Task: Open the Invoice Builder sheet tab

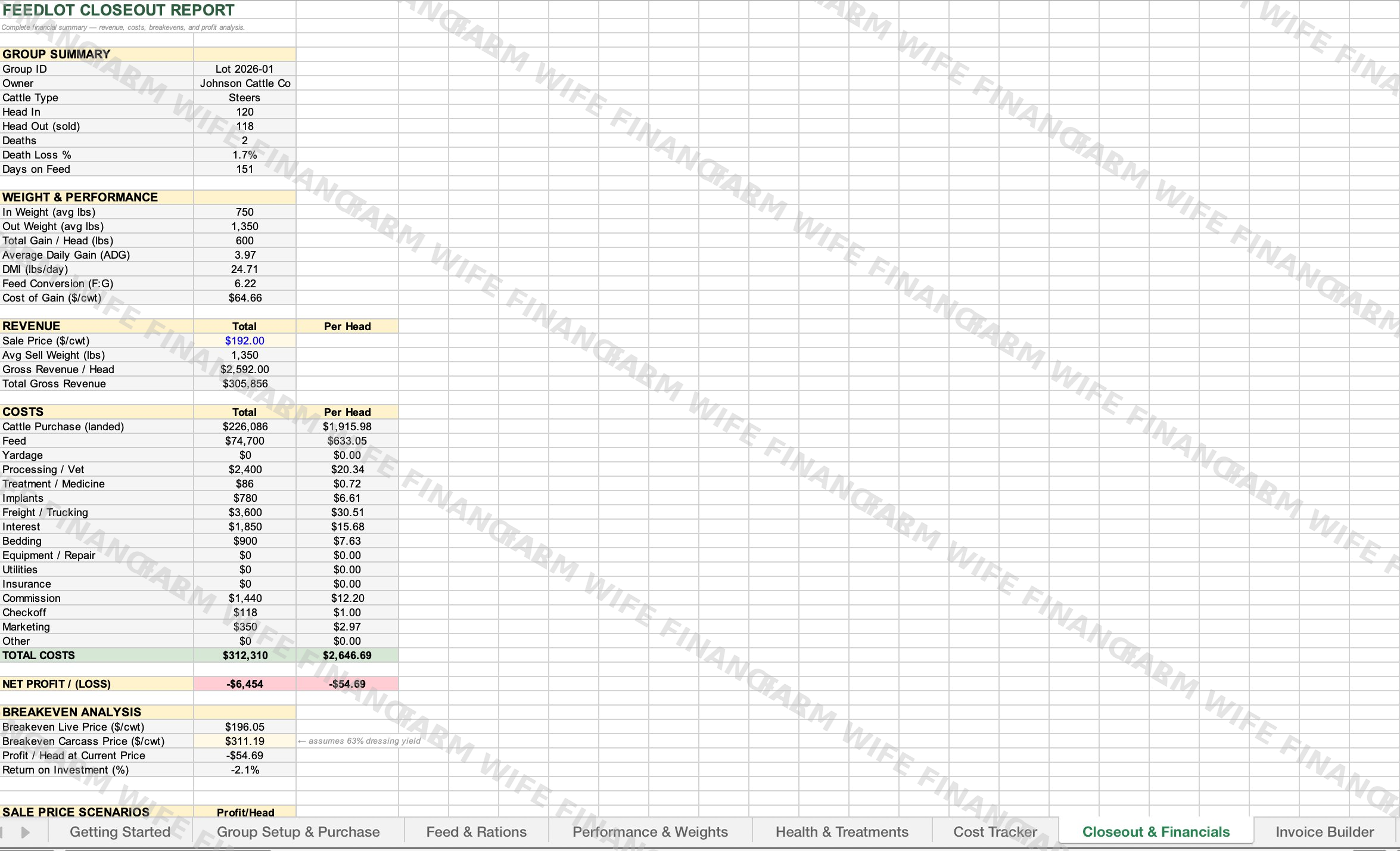Action: click(1324, 831)
